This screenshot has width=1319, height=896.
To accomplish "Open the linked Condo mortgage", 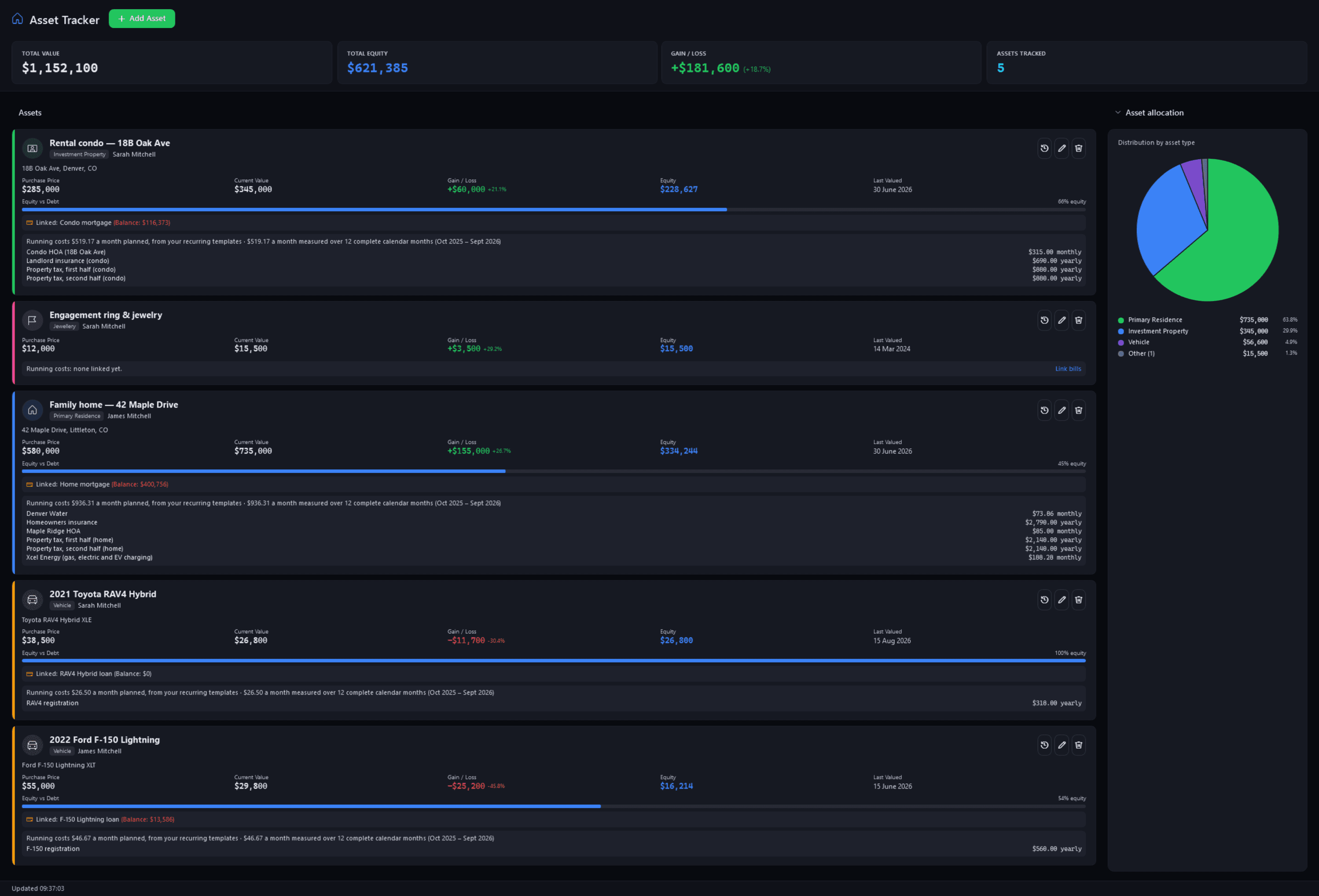I will coord(553,223).
